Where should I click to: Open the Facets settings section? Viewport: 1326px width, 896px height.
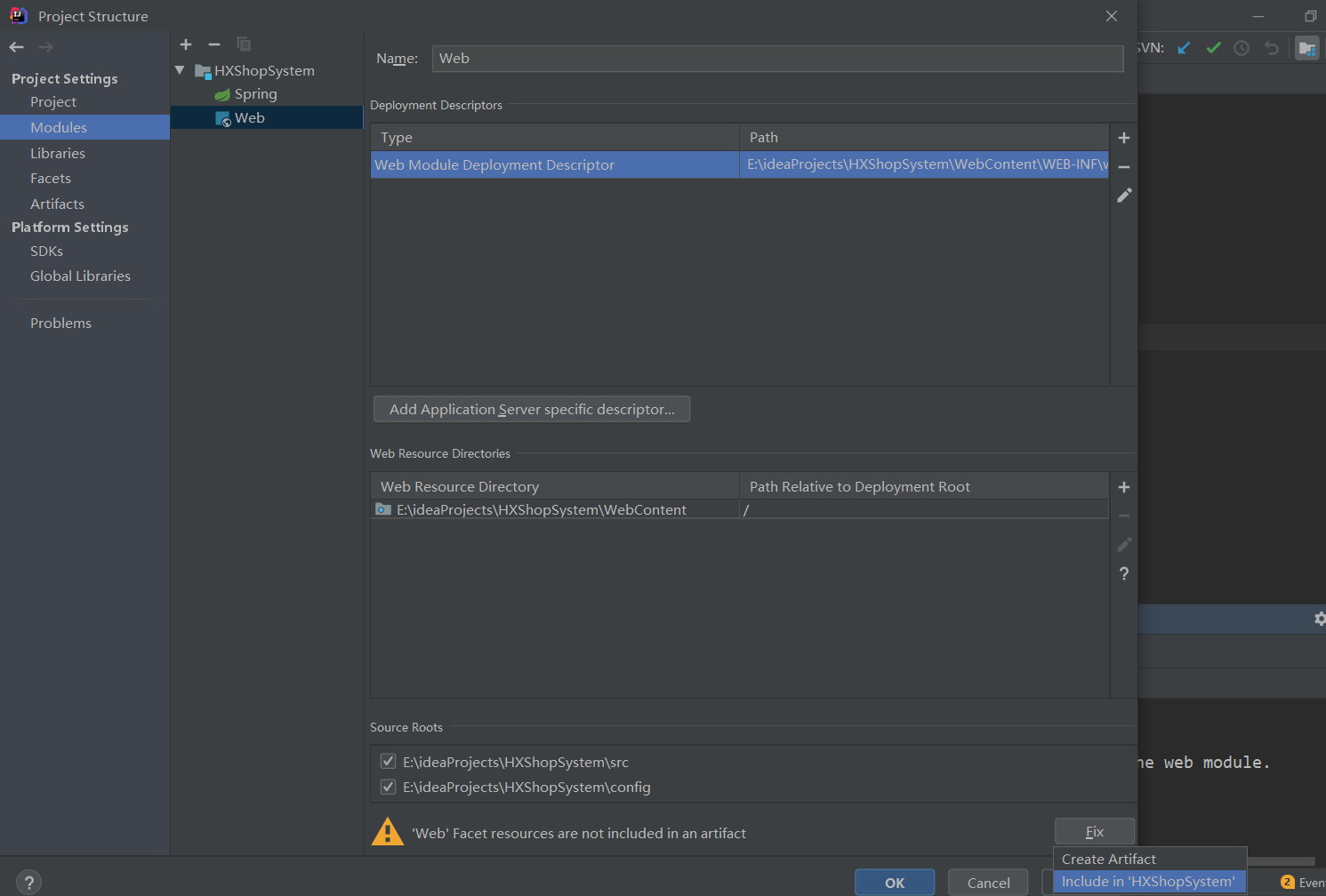coord(51,179)
